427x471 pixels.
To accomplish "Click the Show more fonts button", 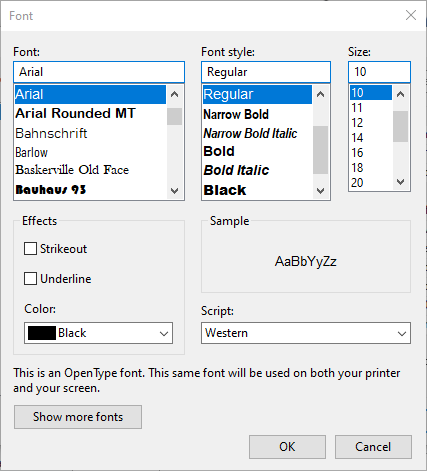I will tap(78, 417).
